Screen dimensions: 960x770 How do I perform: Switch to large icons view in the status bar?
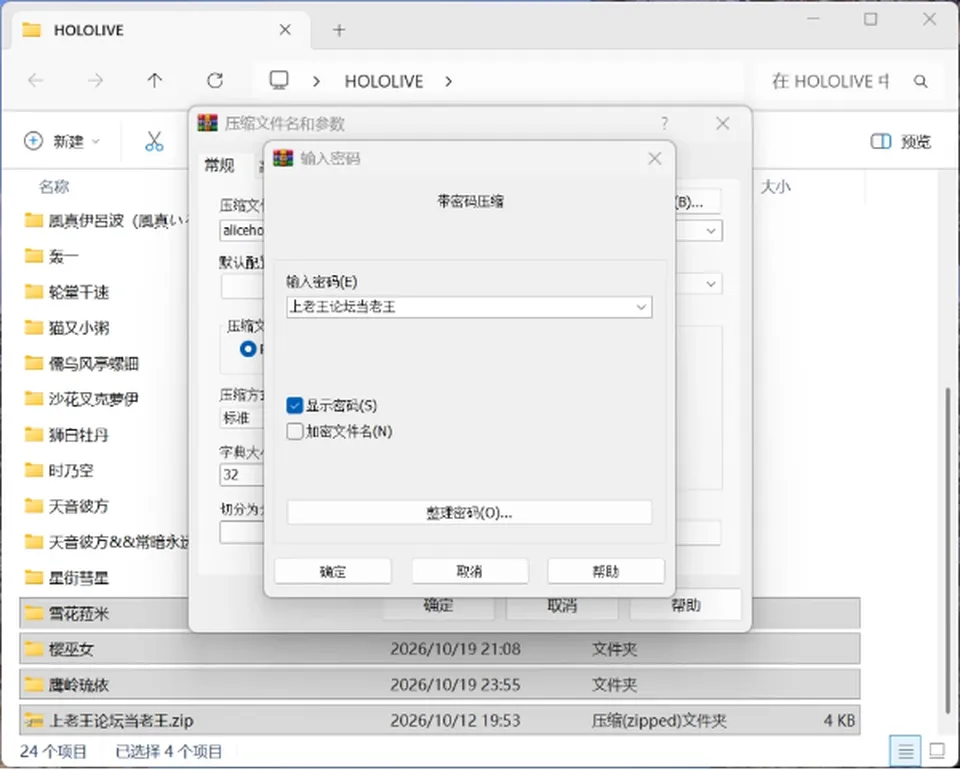point(937,750)
